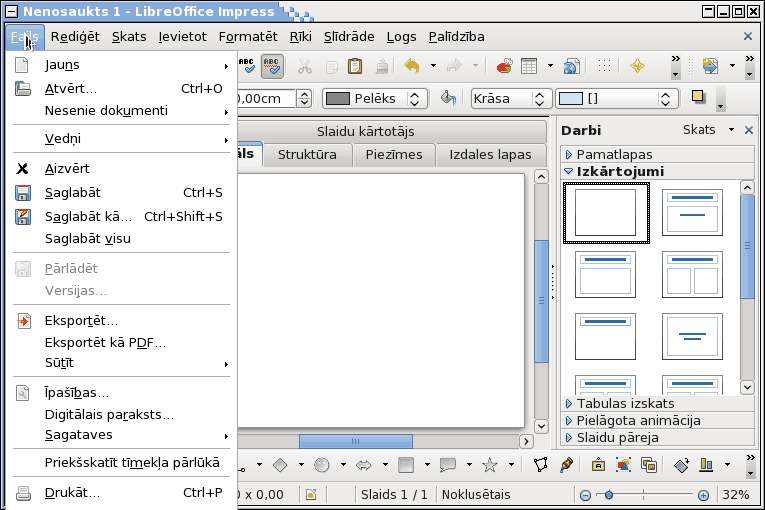Click Drukāt... in the File menu
Screen dimensions: 765x510
(x=121, y=493)
